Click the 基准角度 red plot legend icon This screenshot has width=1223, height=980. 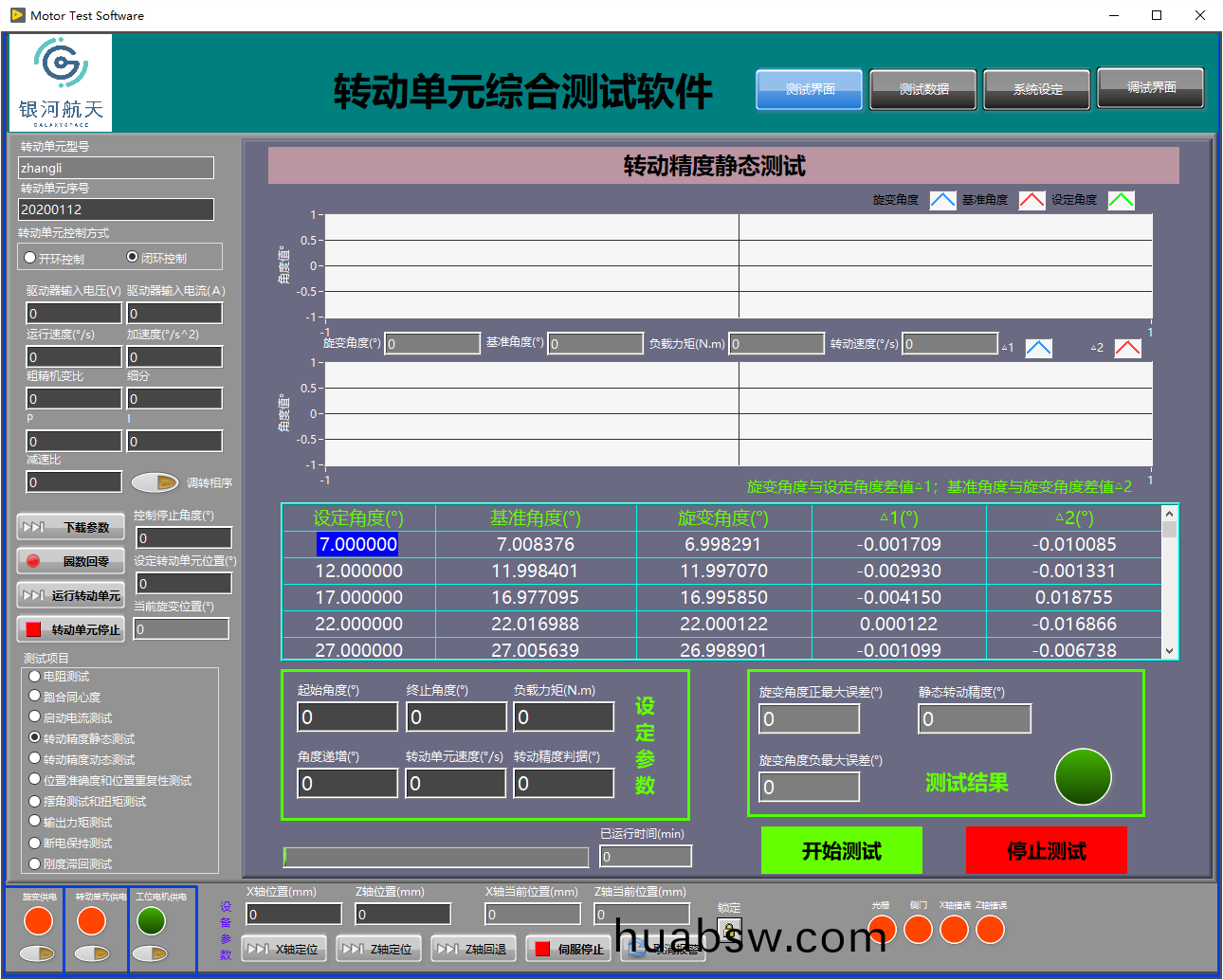click(1031, 200)
